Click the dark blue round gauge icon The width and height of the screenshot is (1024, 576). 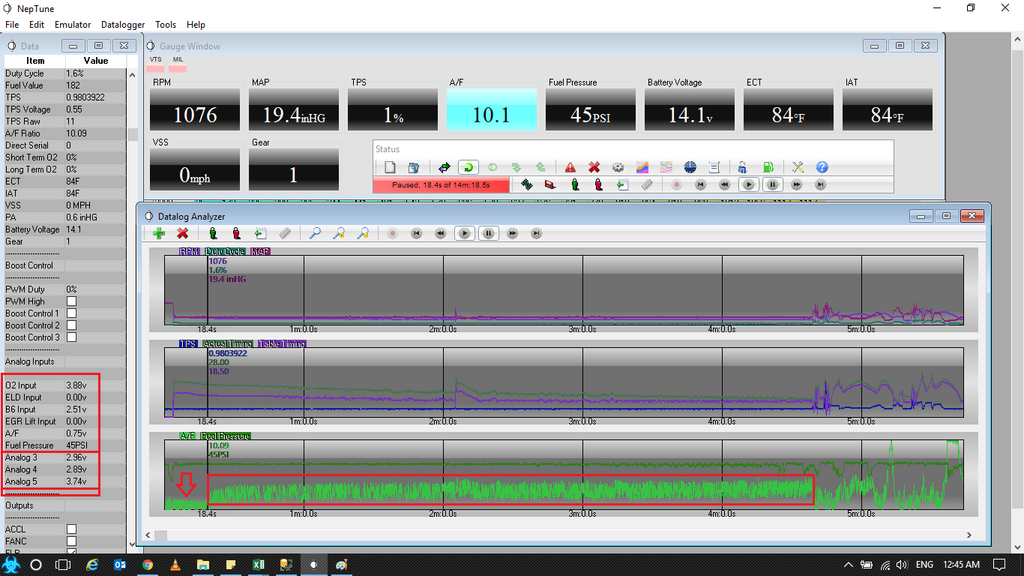[x=690, y=167]
